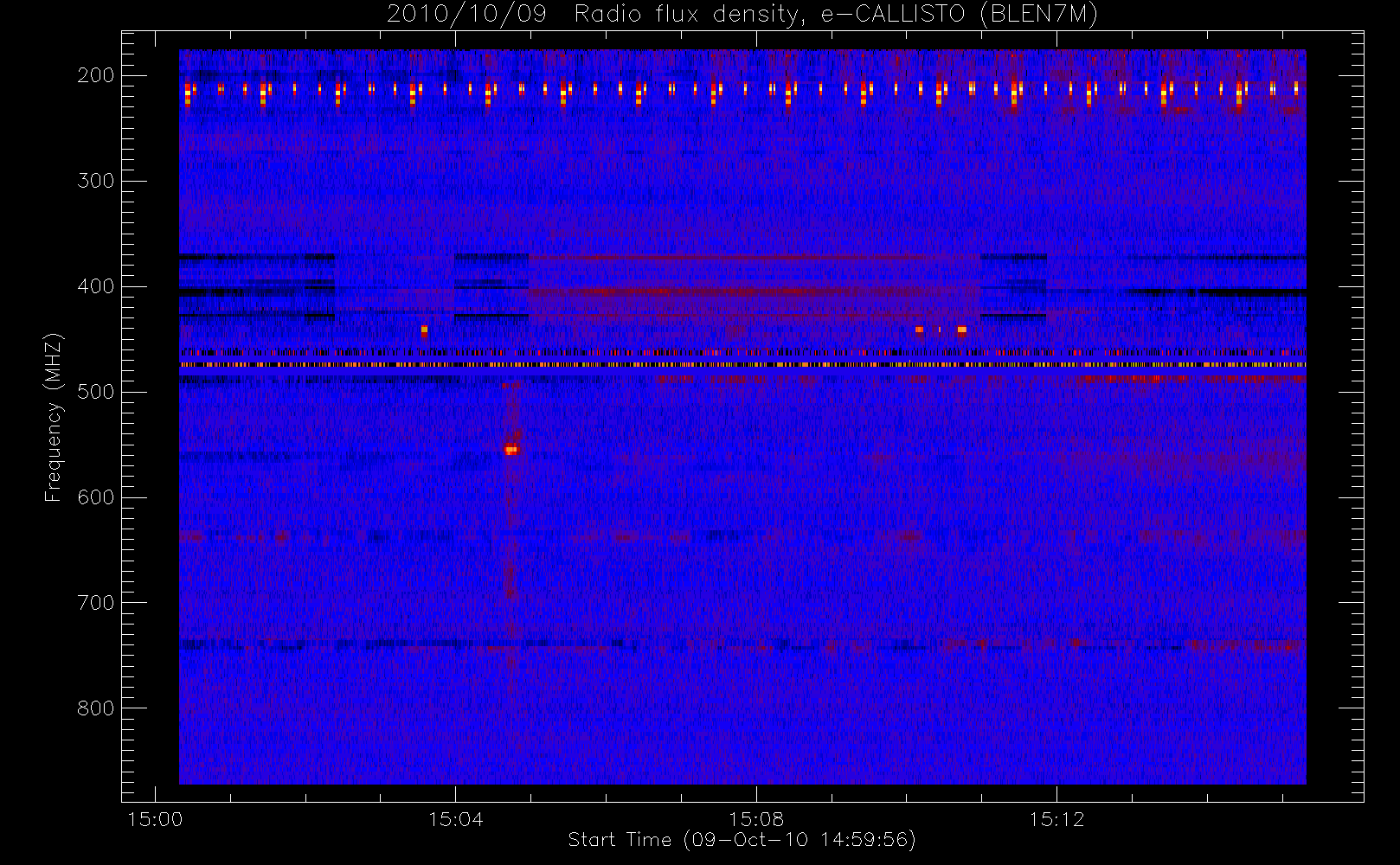Click the 15:08 time tick label
The height and width of the screenshot is (865, 1400).
[x=756, y=819]
